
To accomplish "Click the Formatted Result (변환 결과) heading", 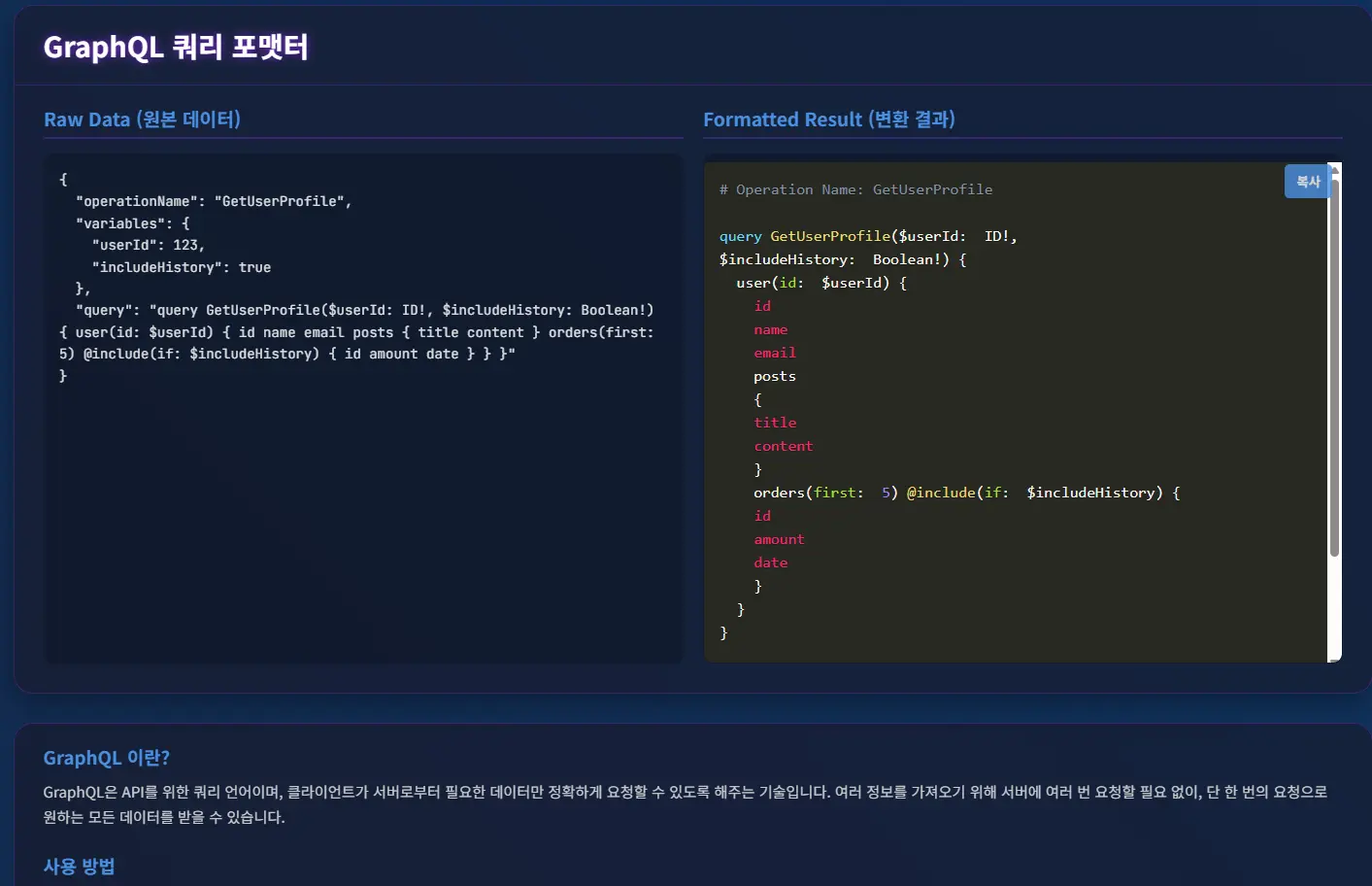I will 829,119.
